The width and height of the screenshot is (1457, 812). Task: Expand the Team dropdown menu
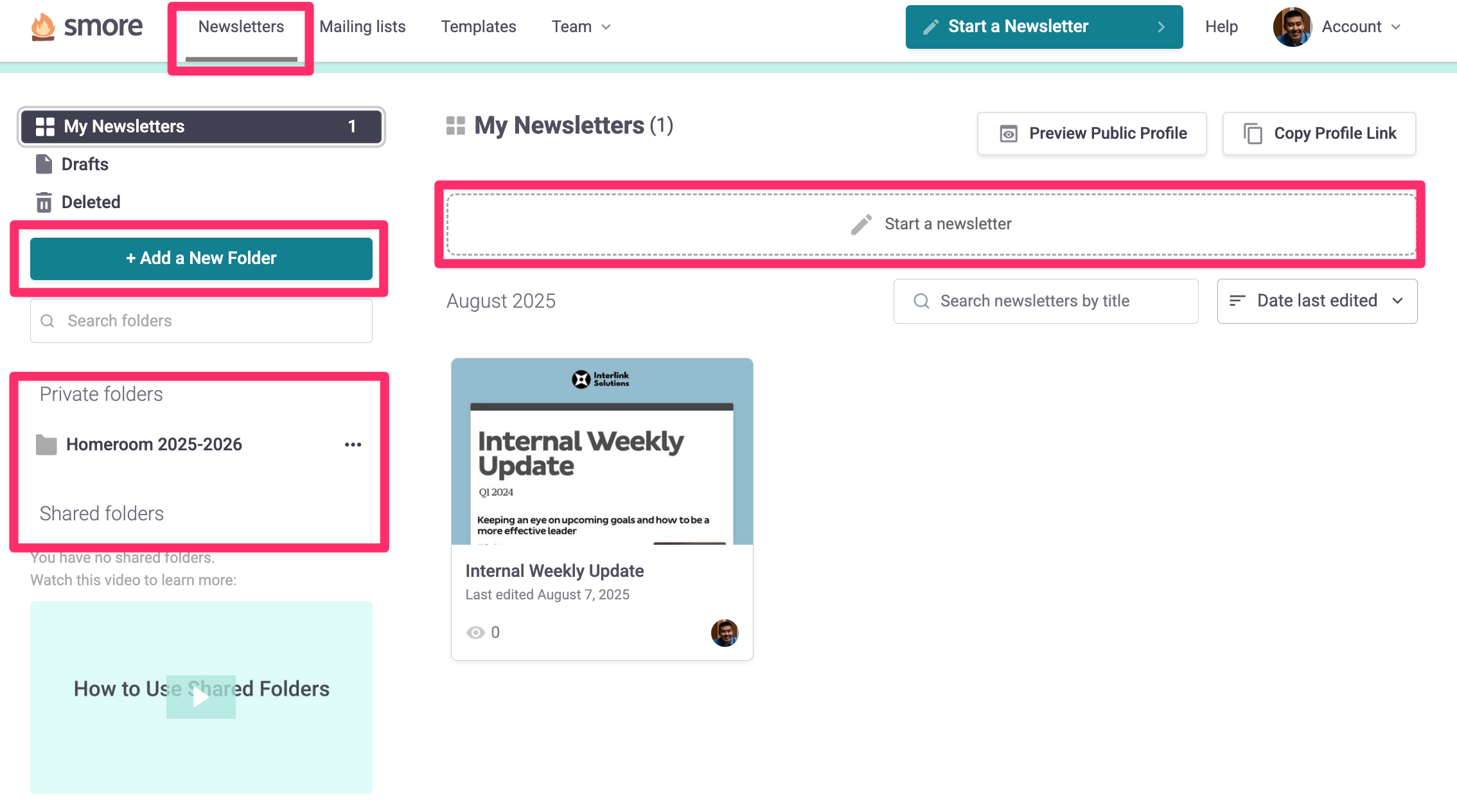[581, 27]
